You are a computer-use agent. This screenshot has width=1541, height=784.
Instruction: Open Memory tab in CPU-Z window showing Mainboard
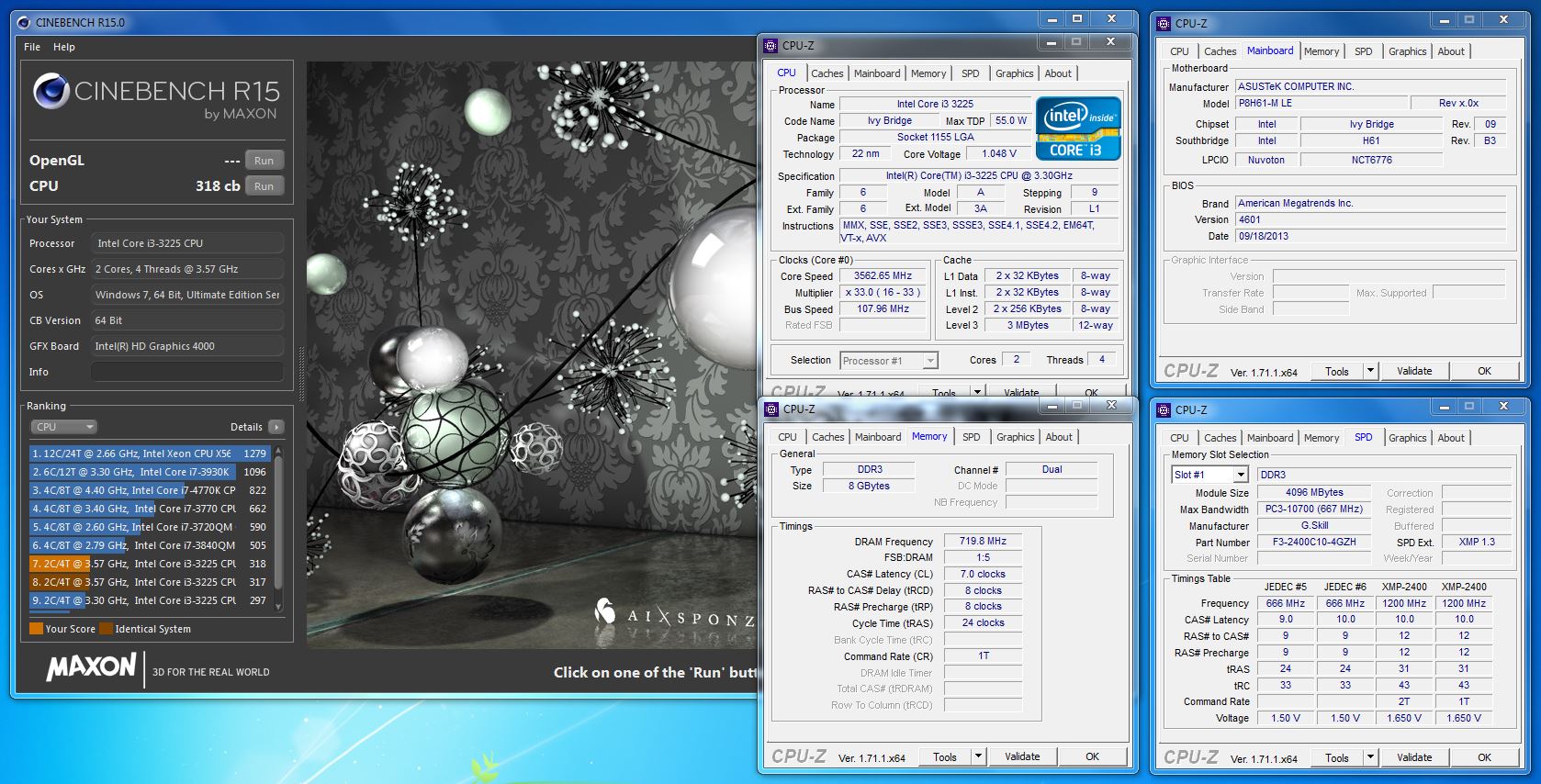[x=1321, y=51]
